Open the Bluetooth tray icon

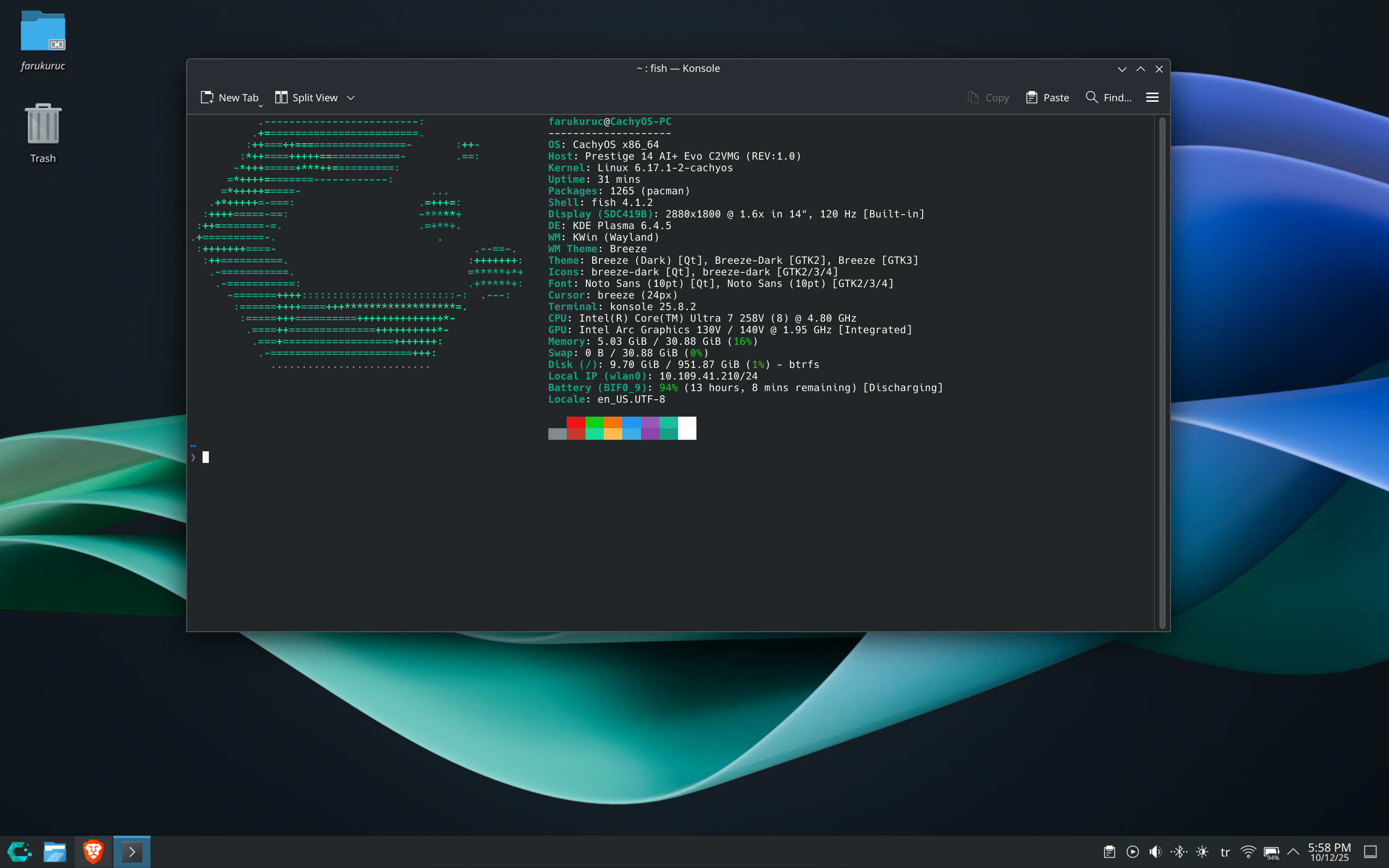[1179, 852]
